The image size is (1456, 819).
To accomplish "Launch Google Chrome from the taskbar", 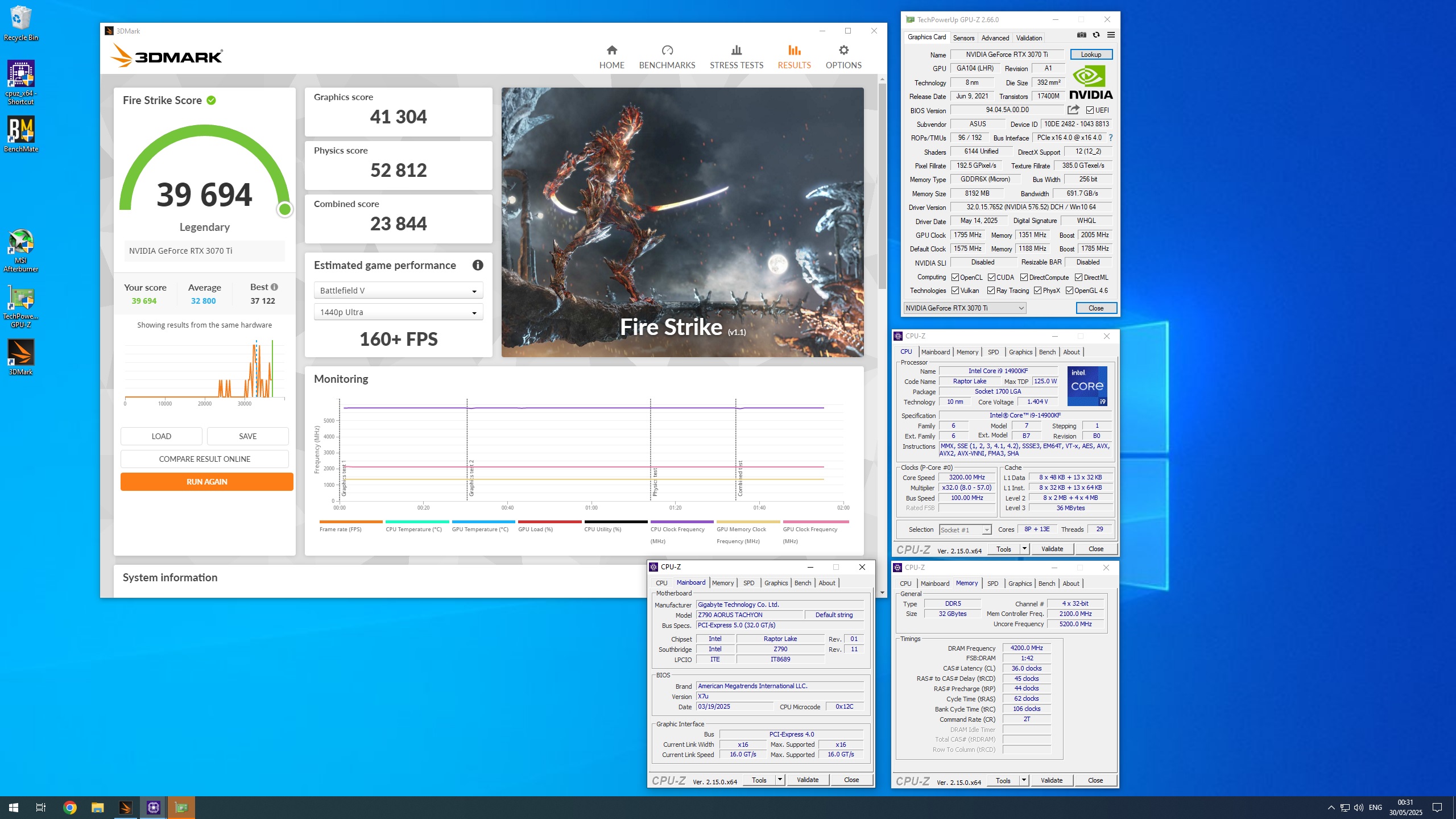I will pyautogui.click(x=69, y=807).
